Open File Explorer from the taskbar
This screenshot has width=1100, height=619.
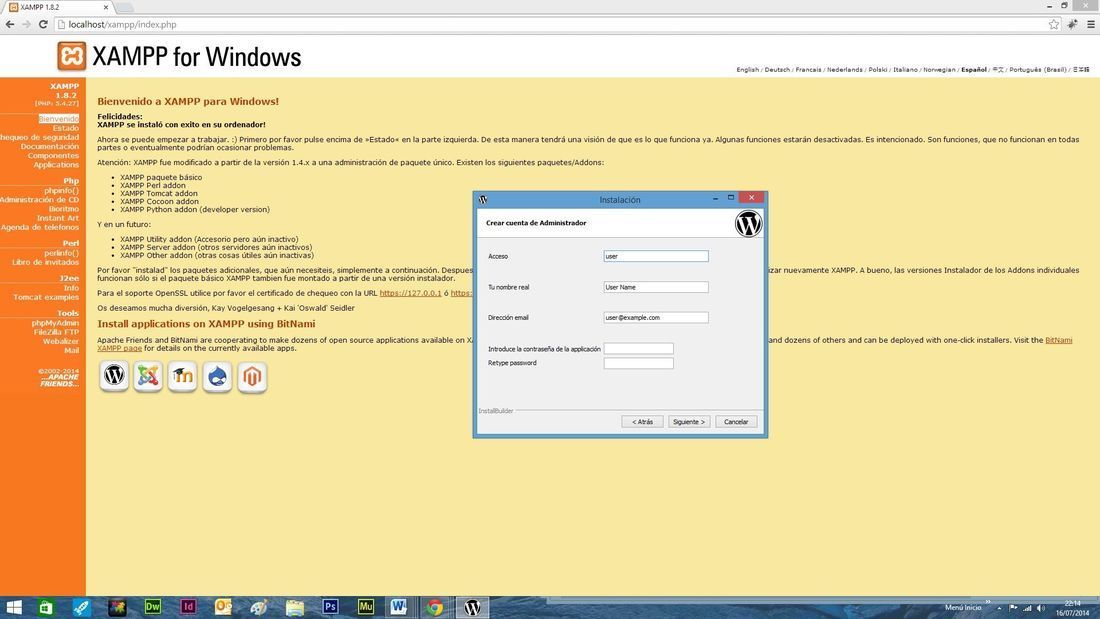(295, 607)
